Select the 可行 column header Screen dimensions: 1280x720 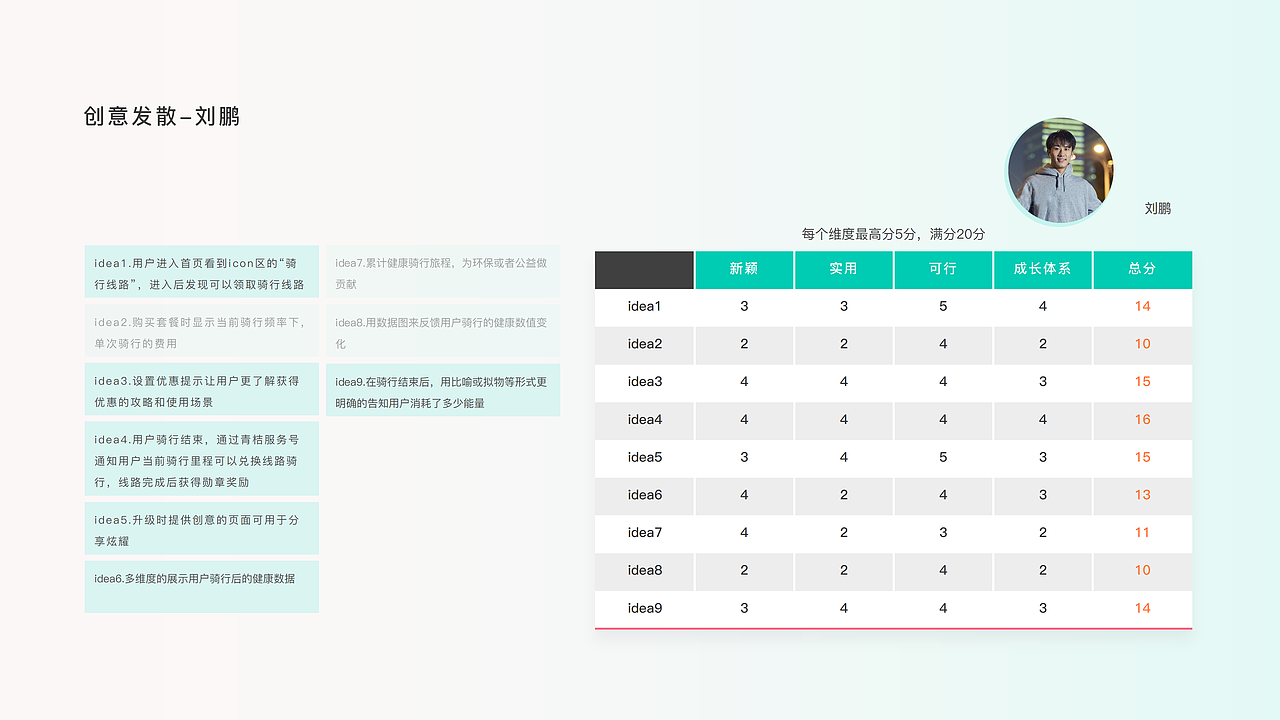coord(942,270)
